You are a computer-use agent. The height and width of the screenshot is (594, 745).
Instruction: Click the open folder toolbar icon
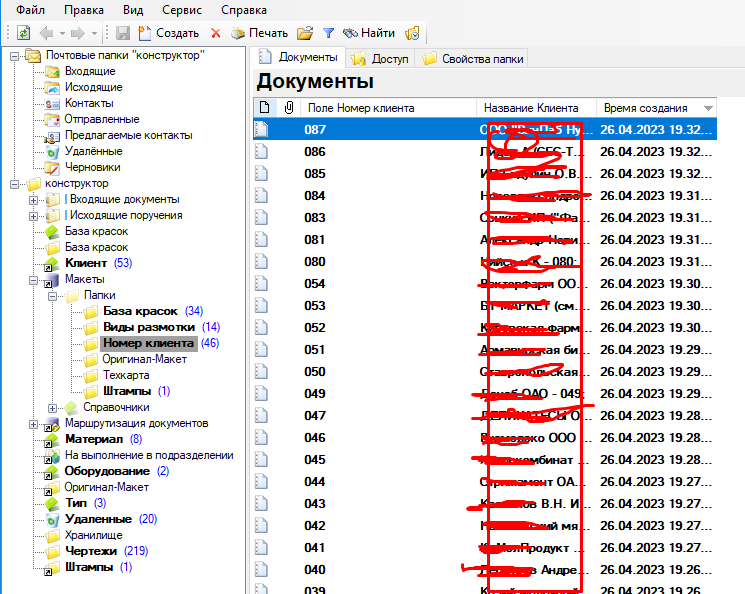pyautogui.click(x=305, y=33)
